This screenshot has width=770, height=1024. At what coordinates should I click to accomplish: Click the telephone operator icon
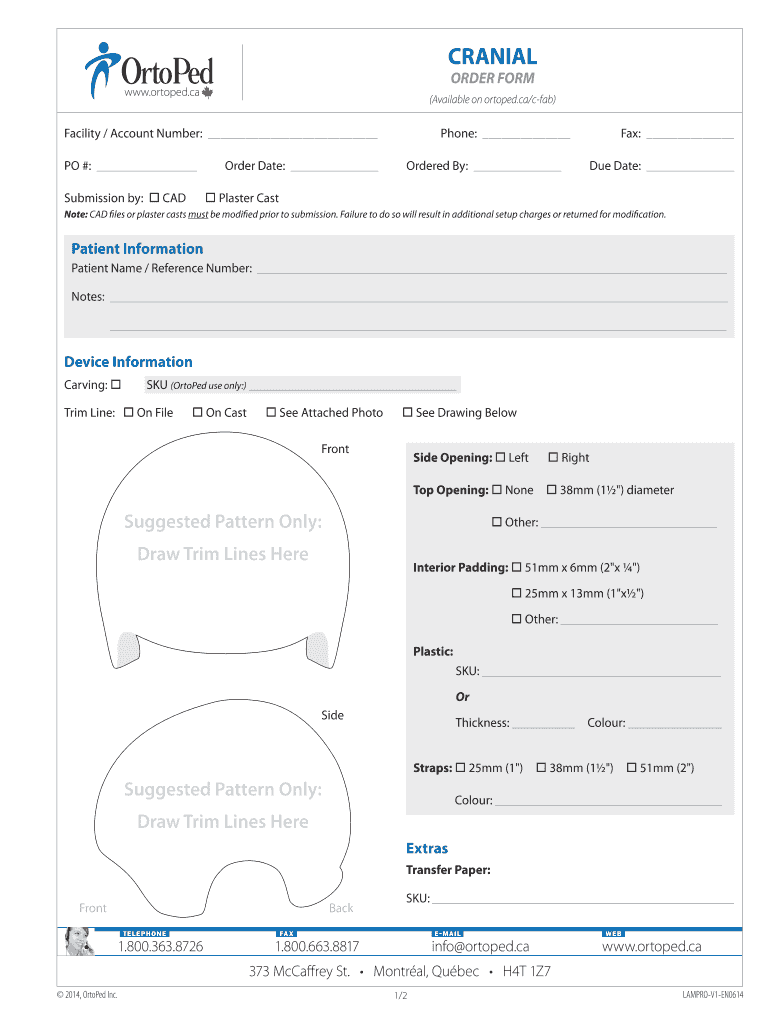(79, 941)
